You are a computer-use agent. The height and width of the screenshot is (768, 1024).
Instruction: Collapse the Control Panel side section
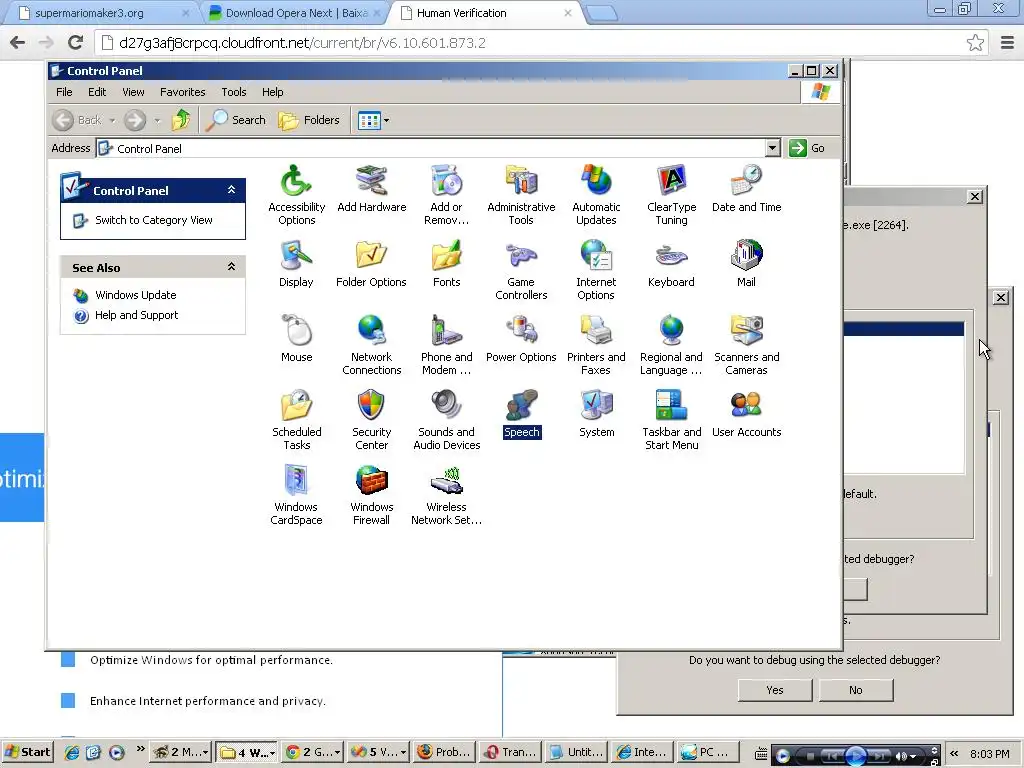coord(231,189)
